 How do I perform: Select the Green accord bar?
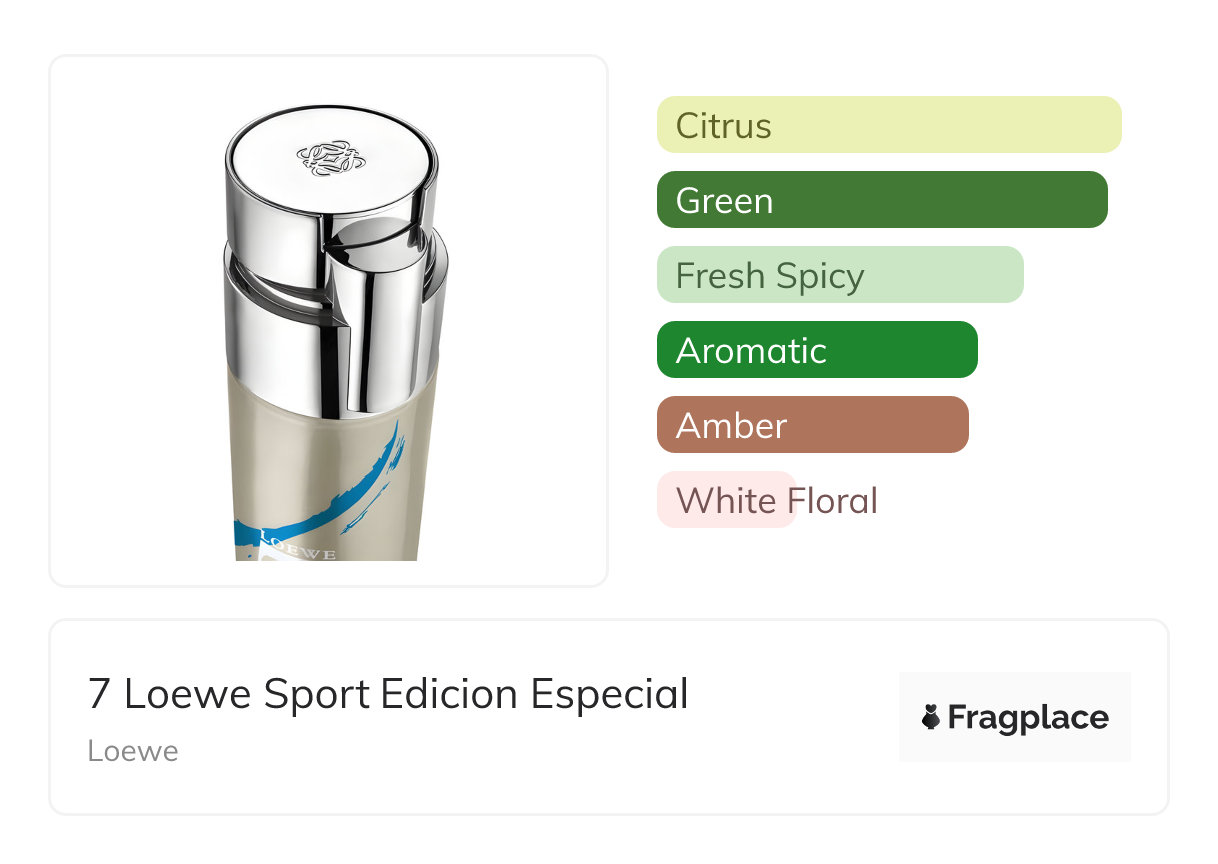point(882,200)
